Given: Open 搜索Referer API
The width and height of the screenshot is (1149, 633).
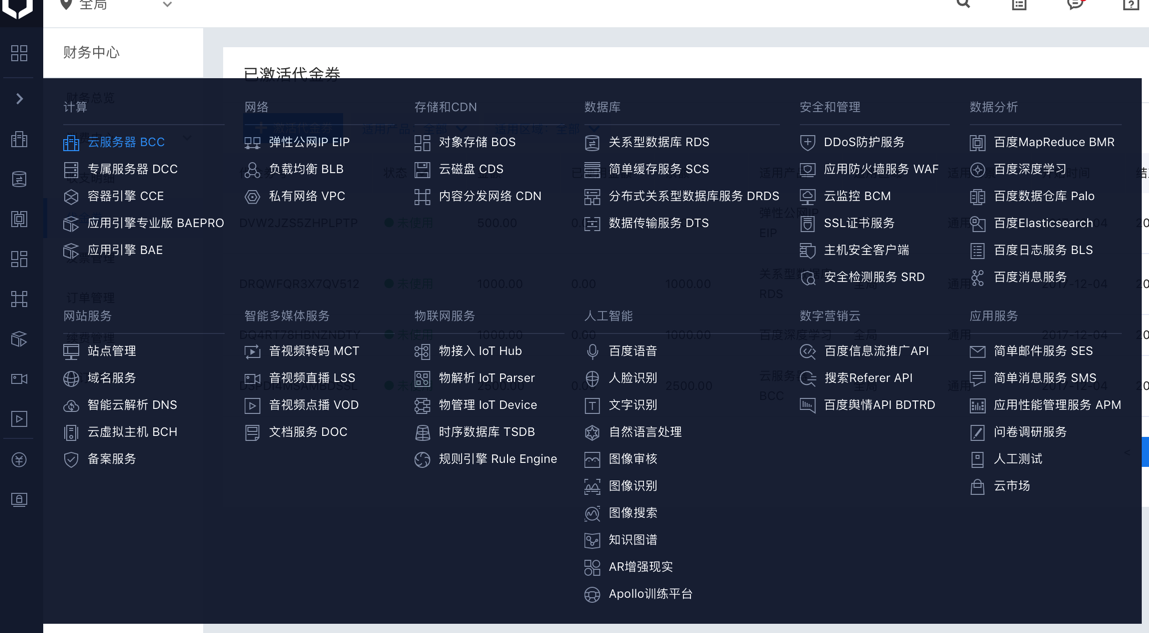Looking at the screenshot, I should coord(868,378).
